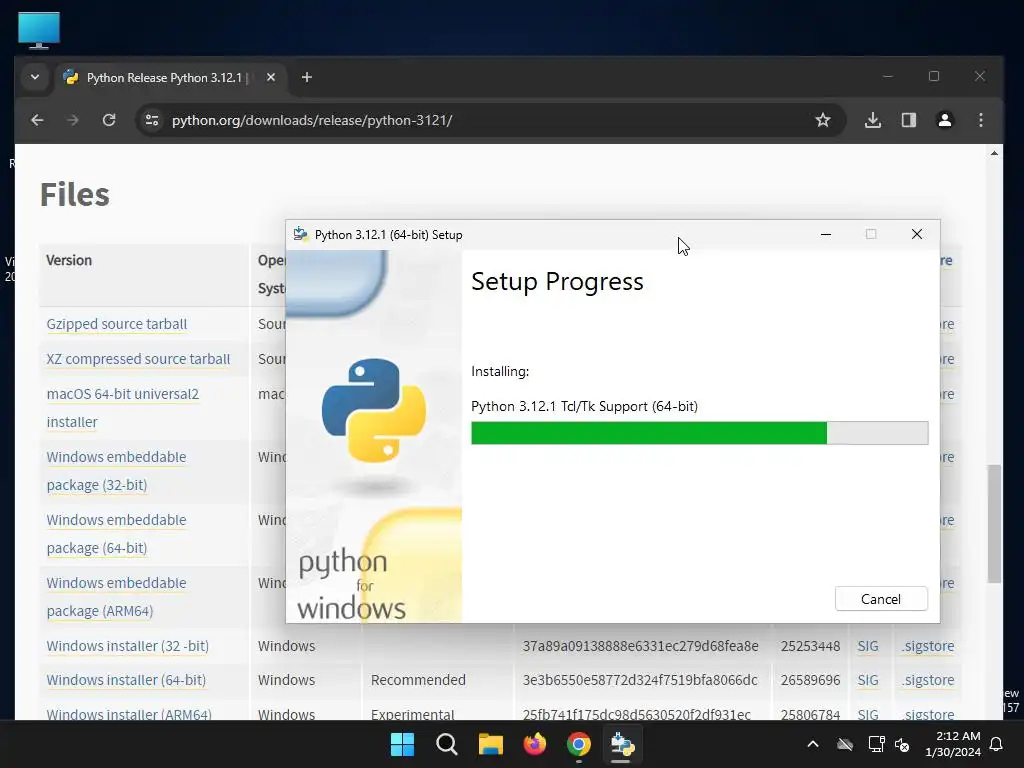Screen dimensions: 1024x768
Task: Open the tab search dropdown in Chrome
Action: [x=35, y=77]
